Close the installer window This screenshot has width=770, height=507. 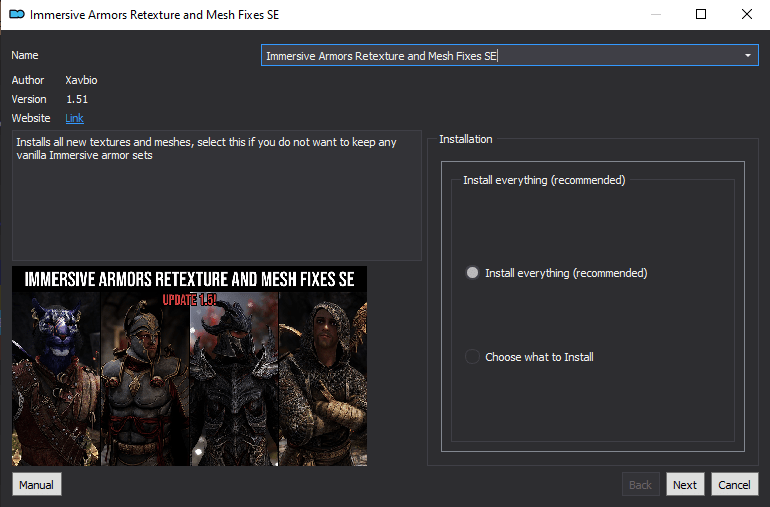pyautogui.click(x=746, y=14)
